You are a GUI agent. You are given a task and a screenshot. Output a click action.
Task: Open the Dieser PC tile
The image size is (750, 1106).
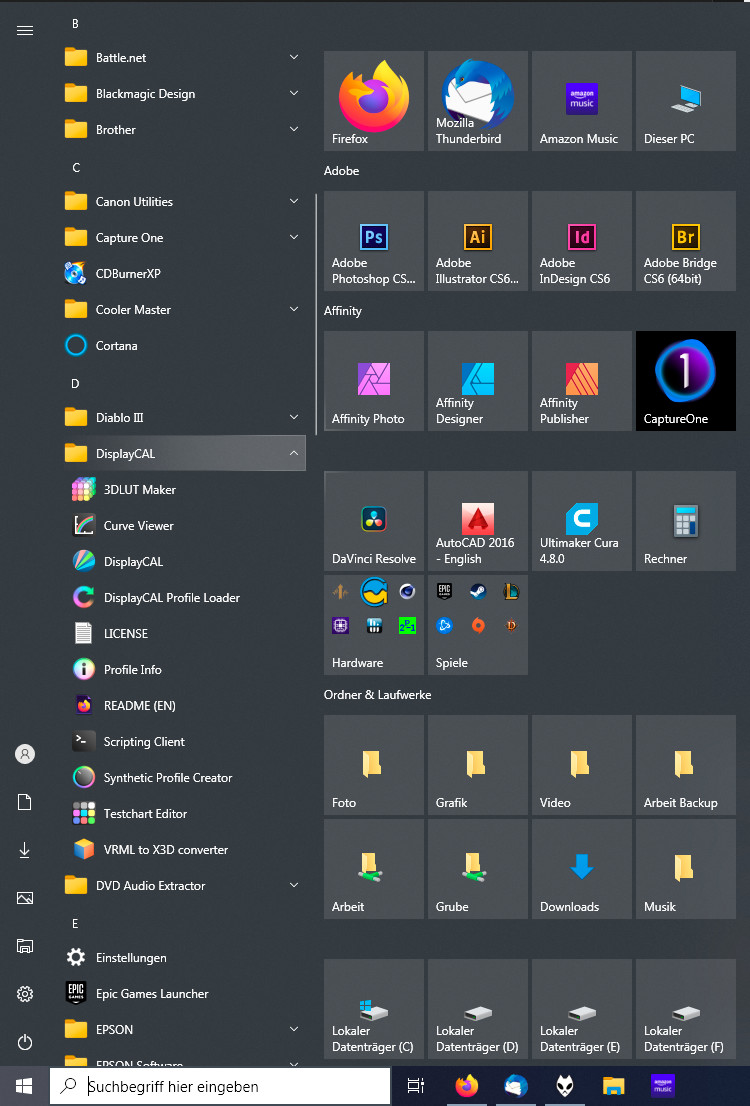[x=685, y=101]
